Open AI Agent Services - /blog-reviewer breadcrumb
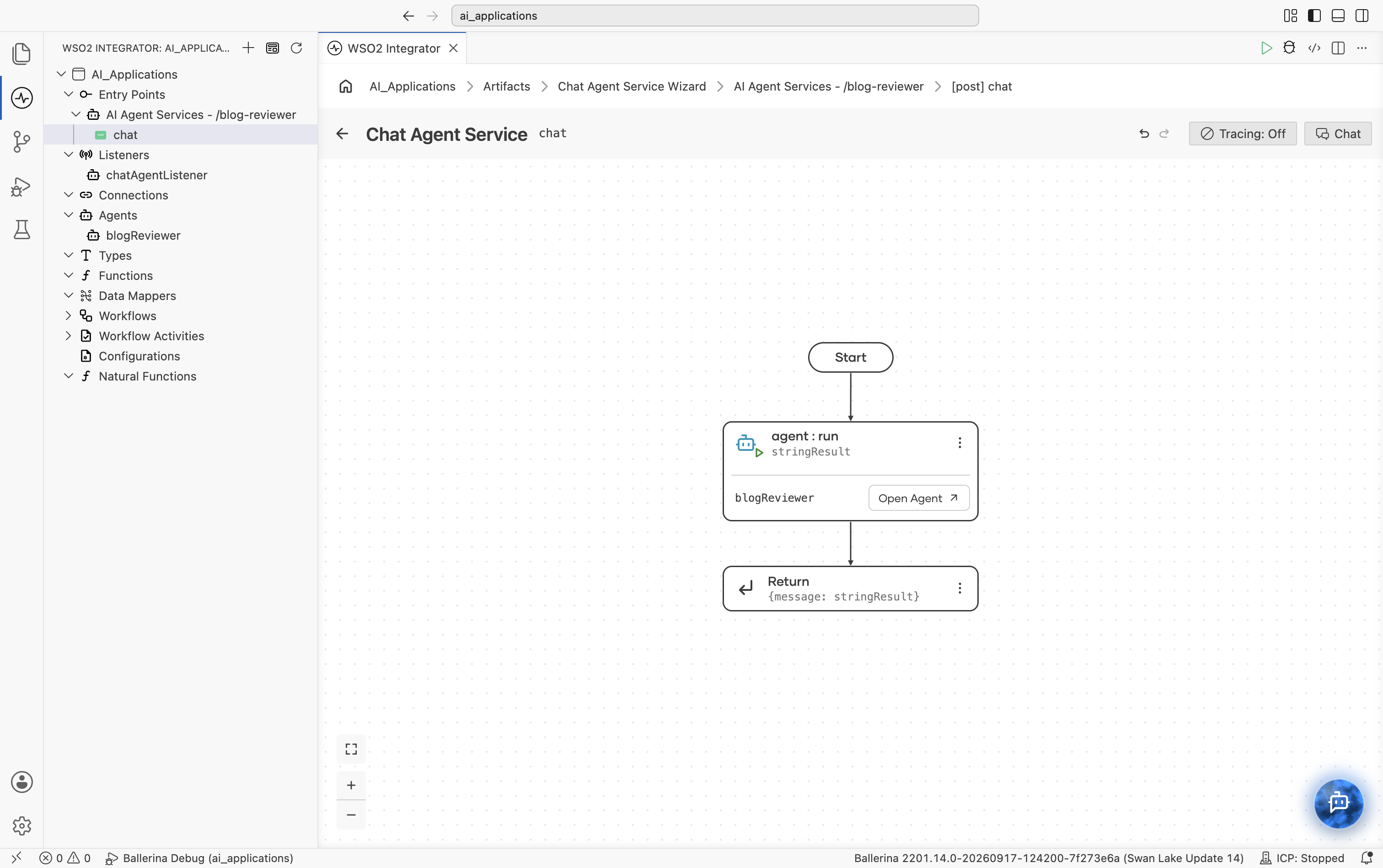 [x=828, y=86]
